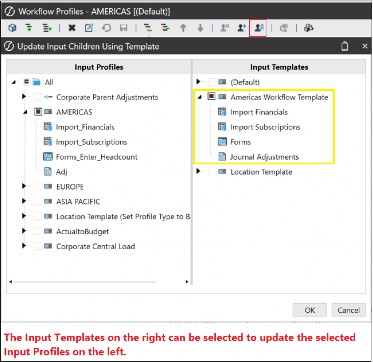
Task: Check the ActualtoBudget profile checkbox
Action: [38, 231]
